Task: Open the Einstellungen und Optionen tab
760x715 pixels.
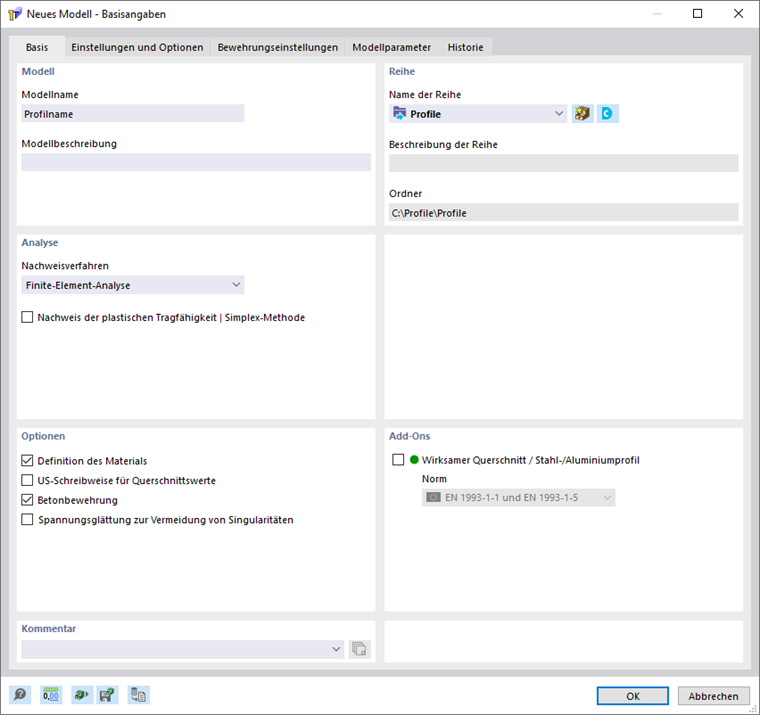Action: click(x=137, y=47)
